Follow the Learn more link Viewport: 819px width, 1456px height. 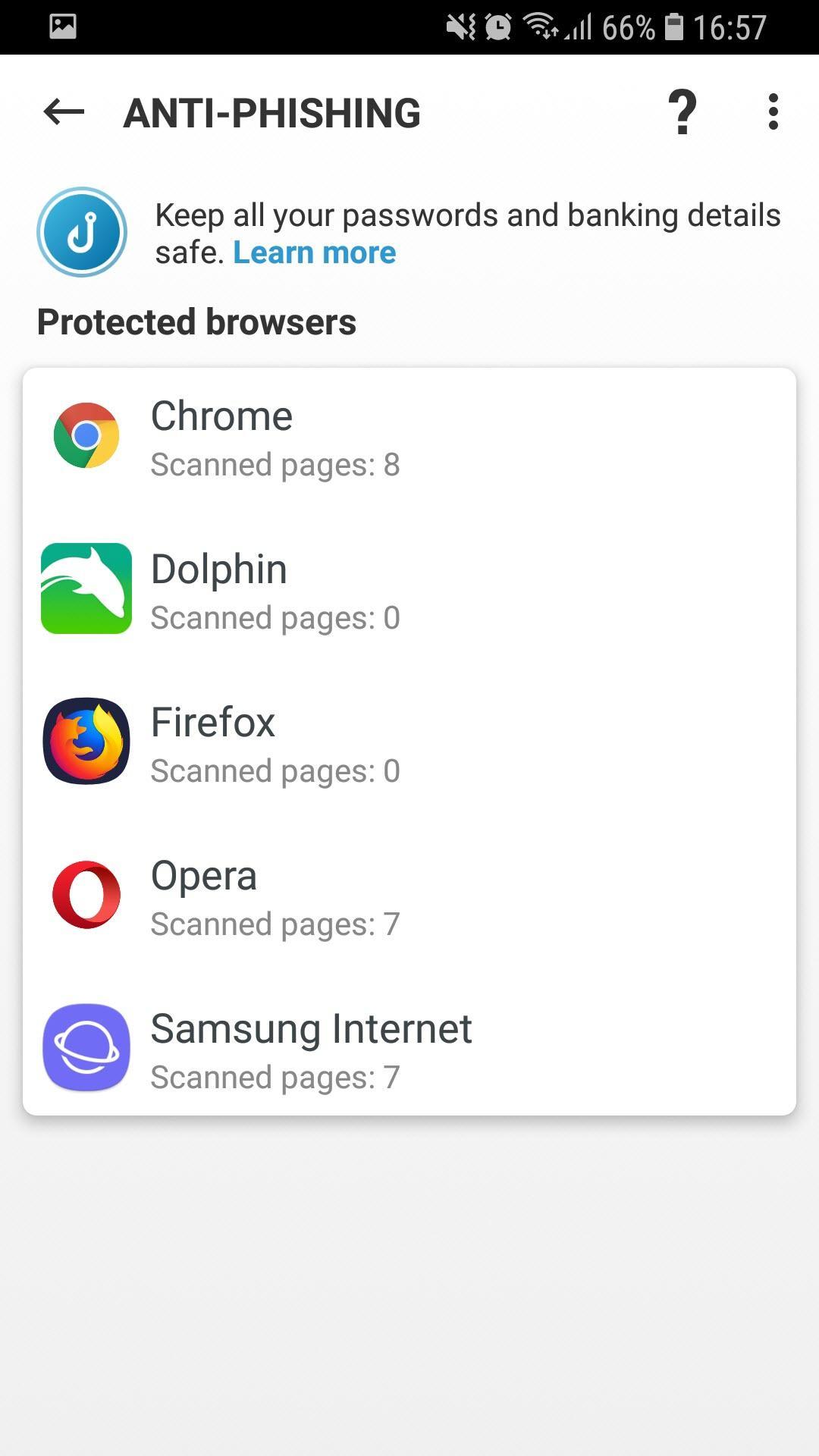pos(314,253)
